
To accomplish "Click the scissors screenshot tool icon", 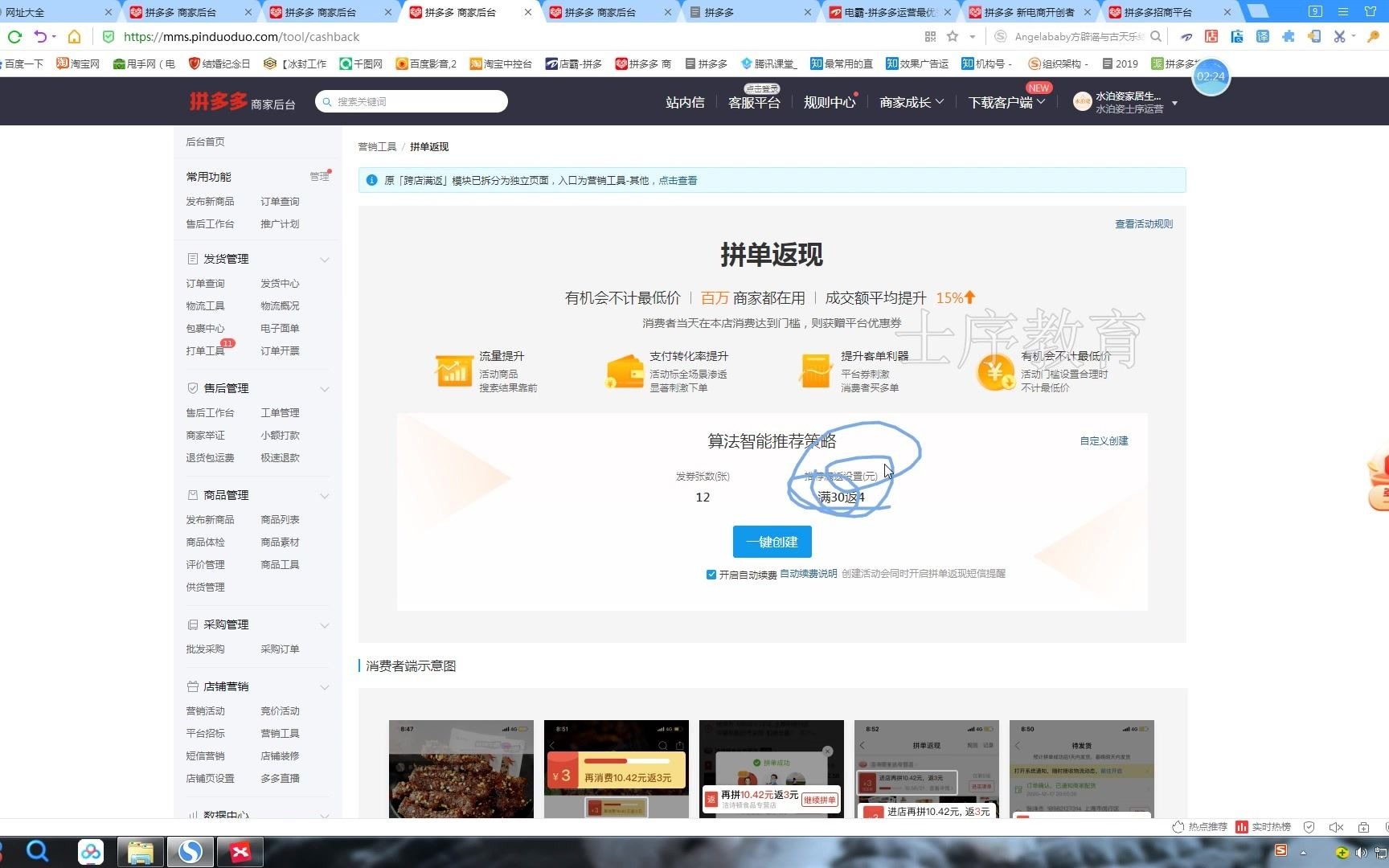I will (x=1339, y=37).
